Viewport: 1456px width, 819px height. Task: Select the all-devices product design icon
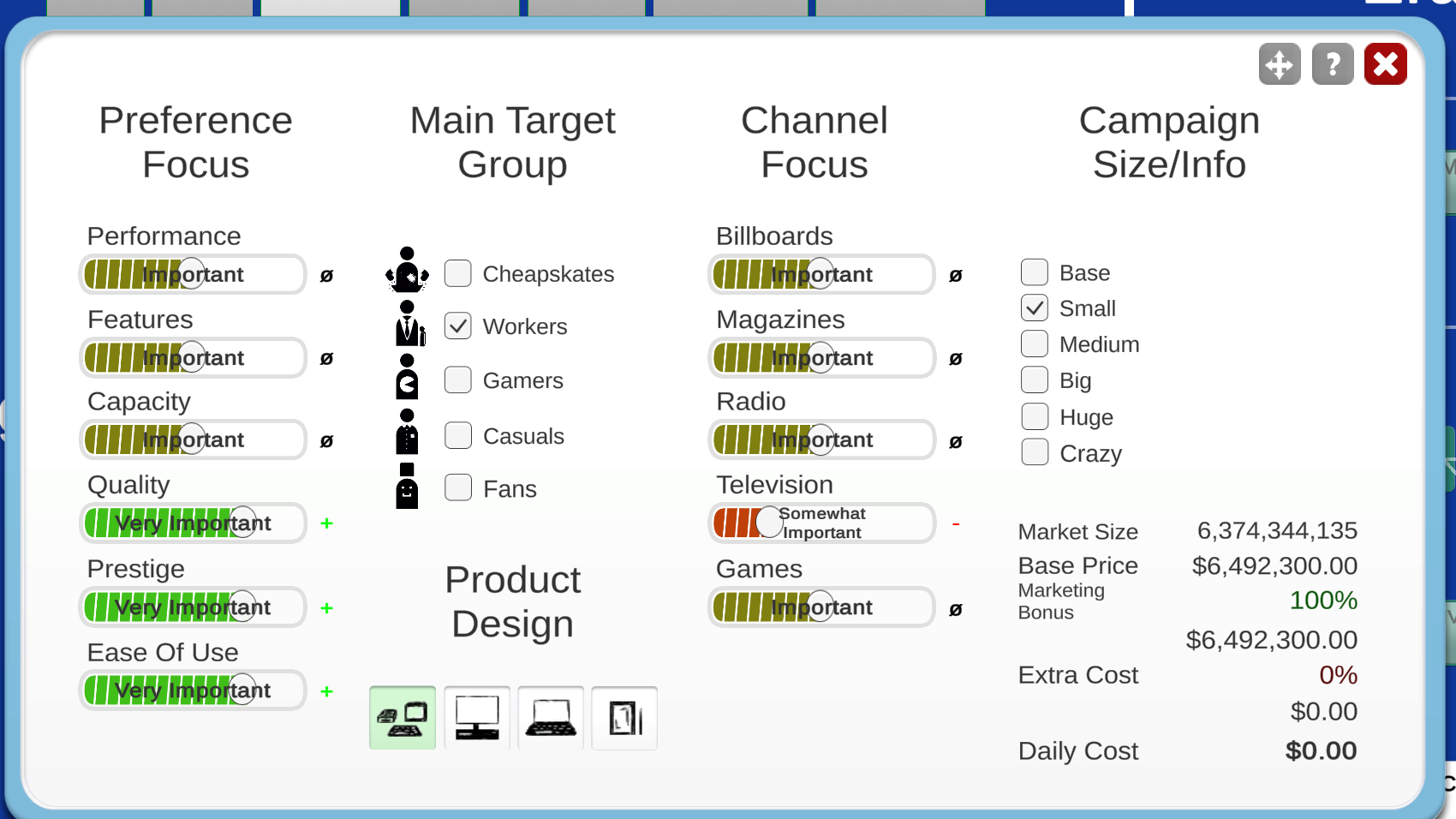pyautogui.click(x=403, y=718)
